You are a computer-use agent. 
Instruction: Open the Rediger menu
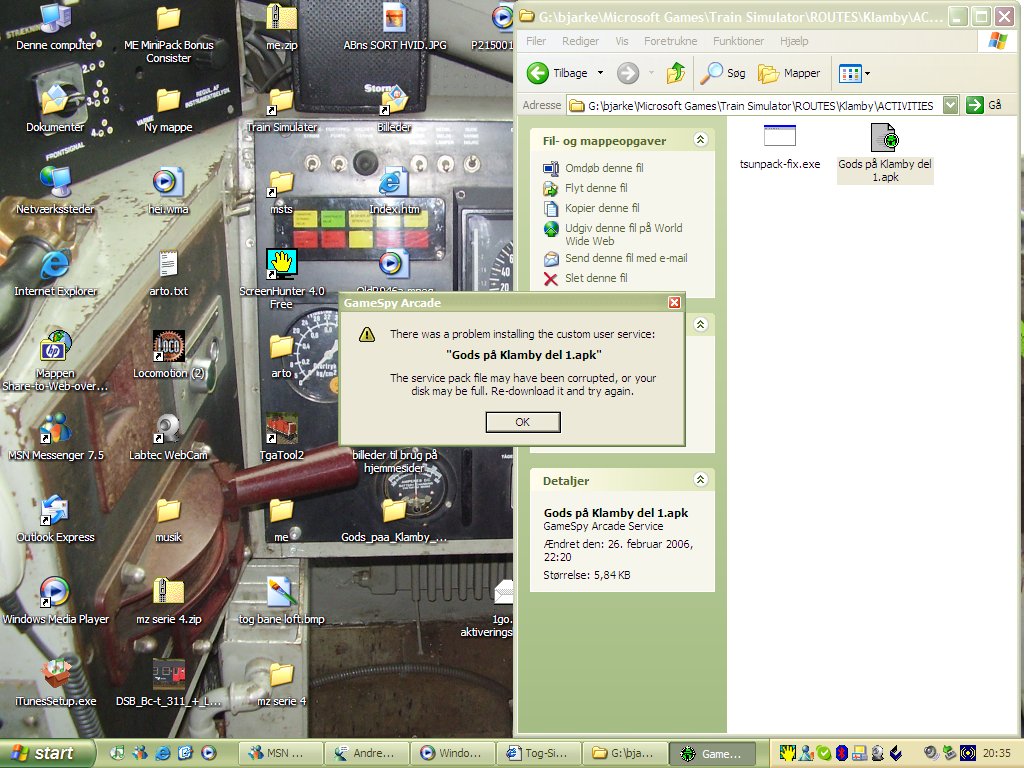(580, 40)
